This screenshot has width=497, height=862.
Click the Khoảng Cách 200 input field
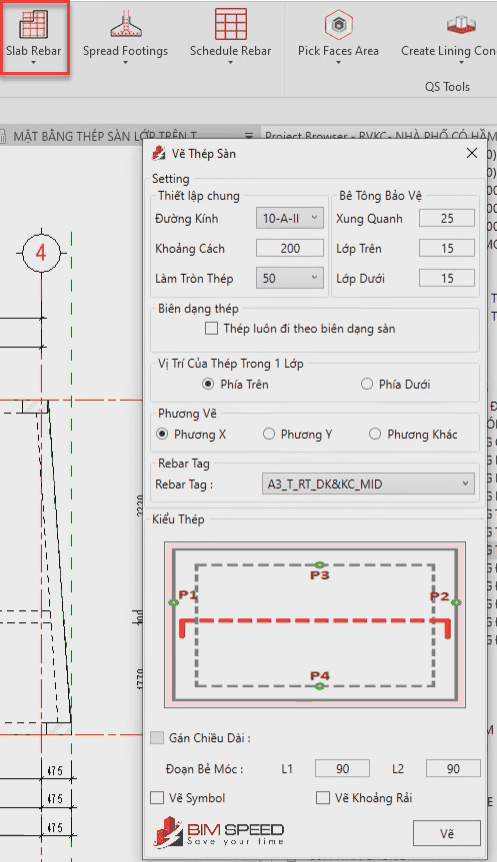[x=289, y=248]
